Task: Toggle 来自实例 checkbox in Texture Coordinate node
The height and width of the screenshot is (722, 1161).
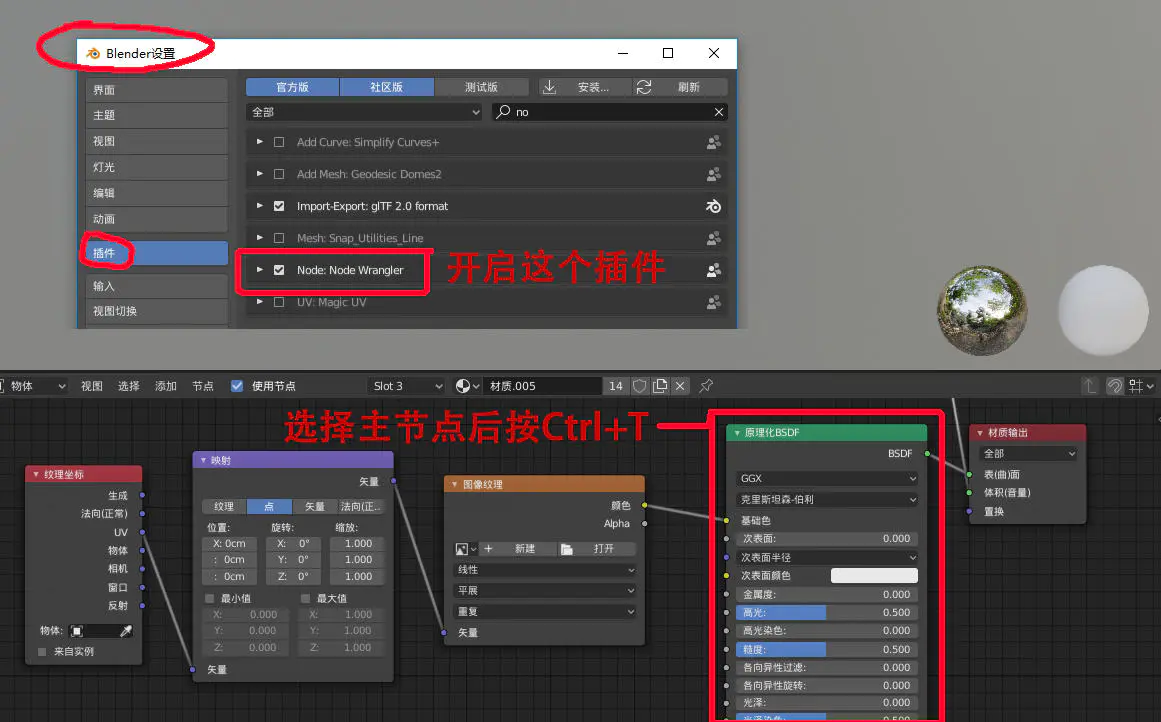Action: point(42,652)
